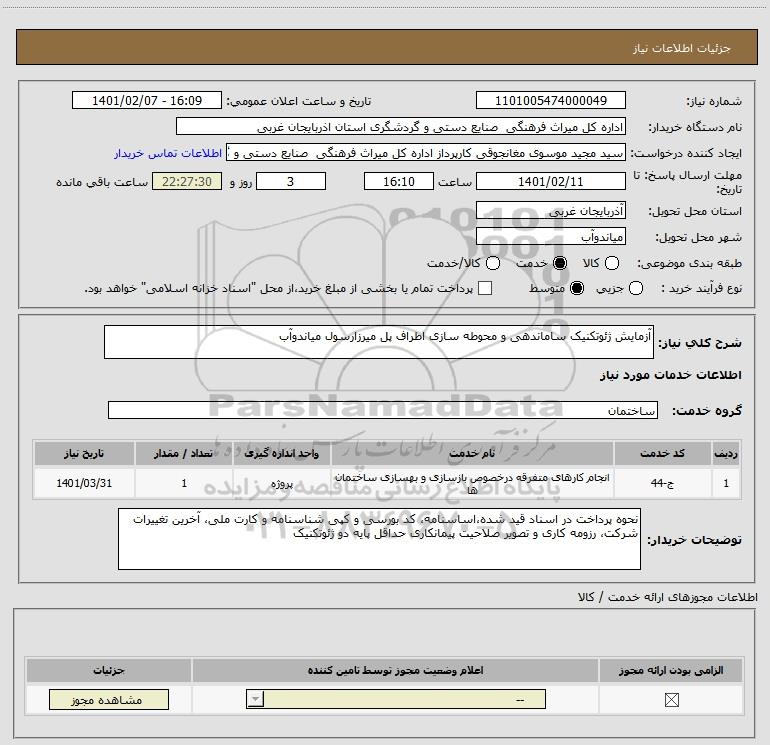
Task: Click the service code cell ج-44
Action: pos(662,483)
